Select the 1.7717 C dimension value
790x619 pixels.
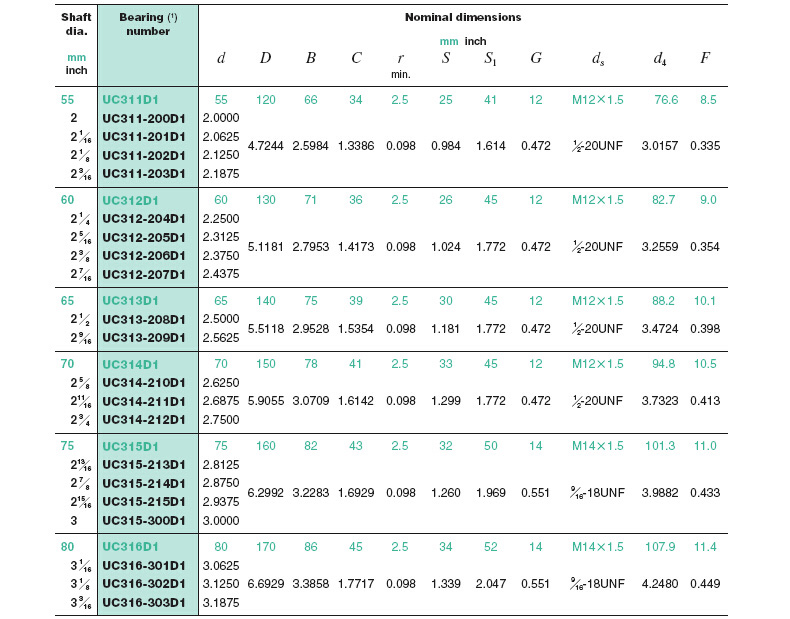point(355,584)
